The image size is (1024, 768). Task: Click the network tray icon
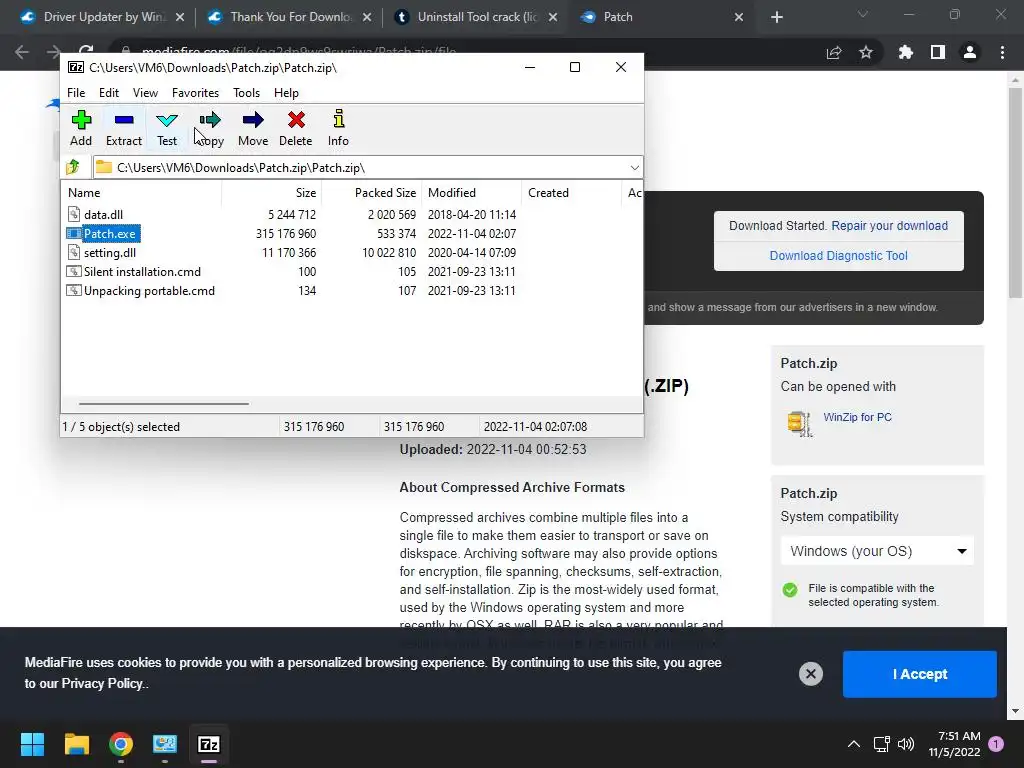(882, 744)
